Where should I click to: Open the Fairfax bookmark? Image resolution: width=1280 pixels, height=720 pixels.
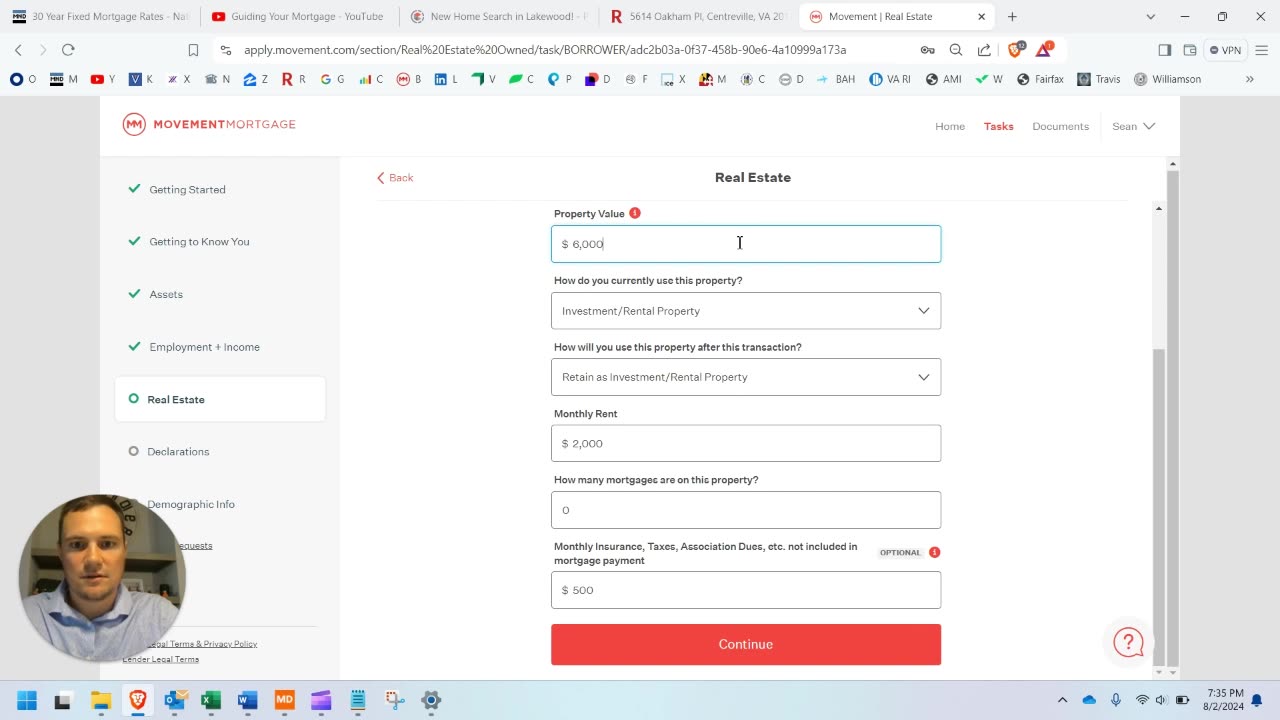coord(1040,79)
